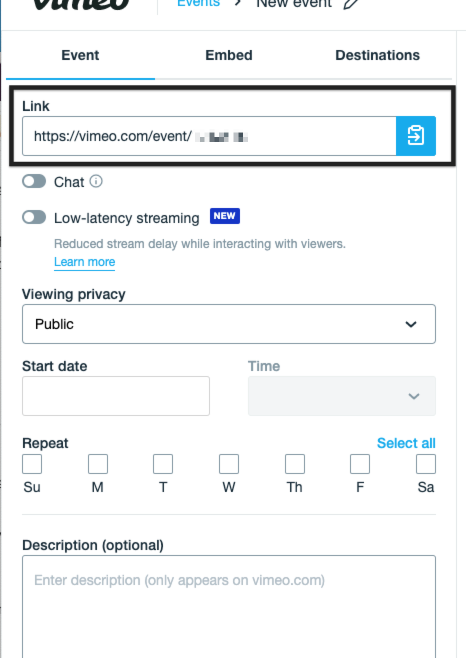466x658 pixels.
Task: Click the chevron arrow in Viewing privacy
Action: (x=411, y=324)
